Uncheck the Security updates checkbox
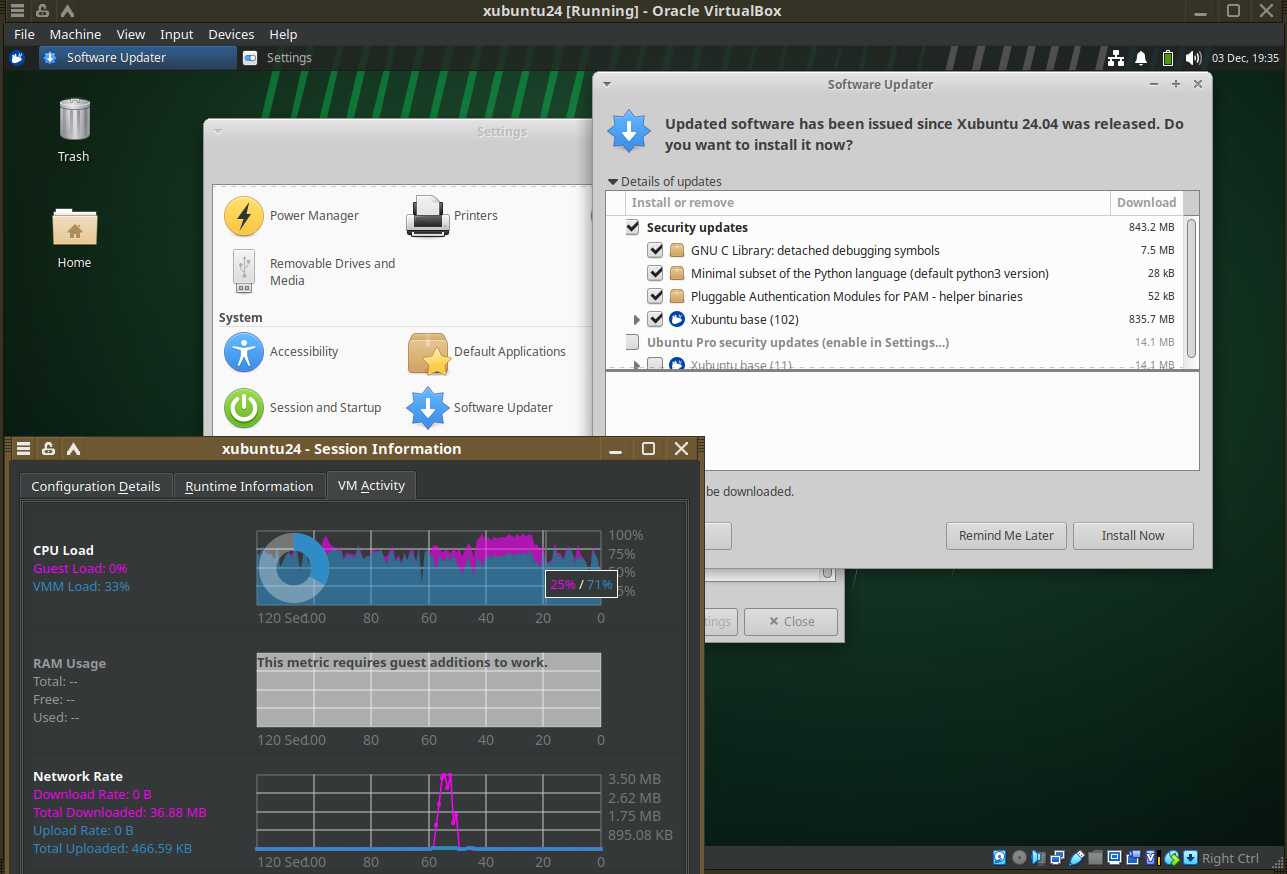The height and width of the screenshot is (874, 1287). coord(632,228)
